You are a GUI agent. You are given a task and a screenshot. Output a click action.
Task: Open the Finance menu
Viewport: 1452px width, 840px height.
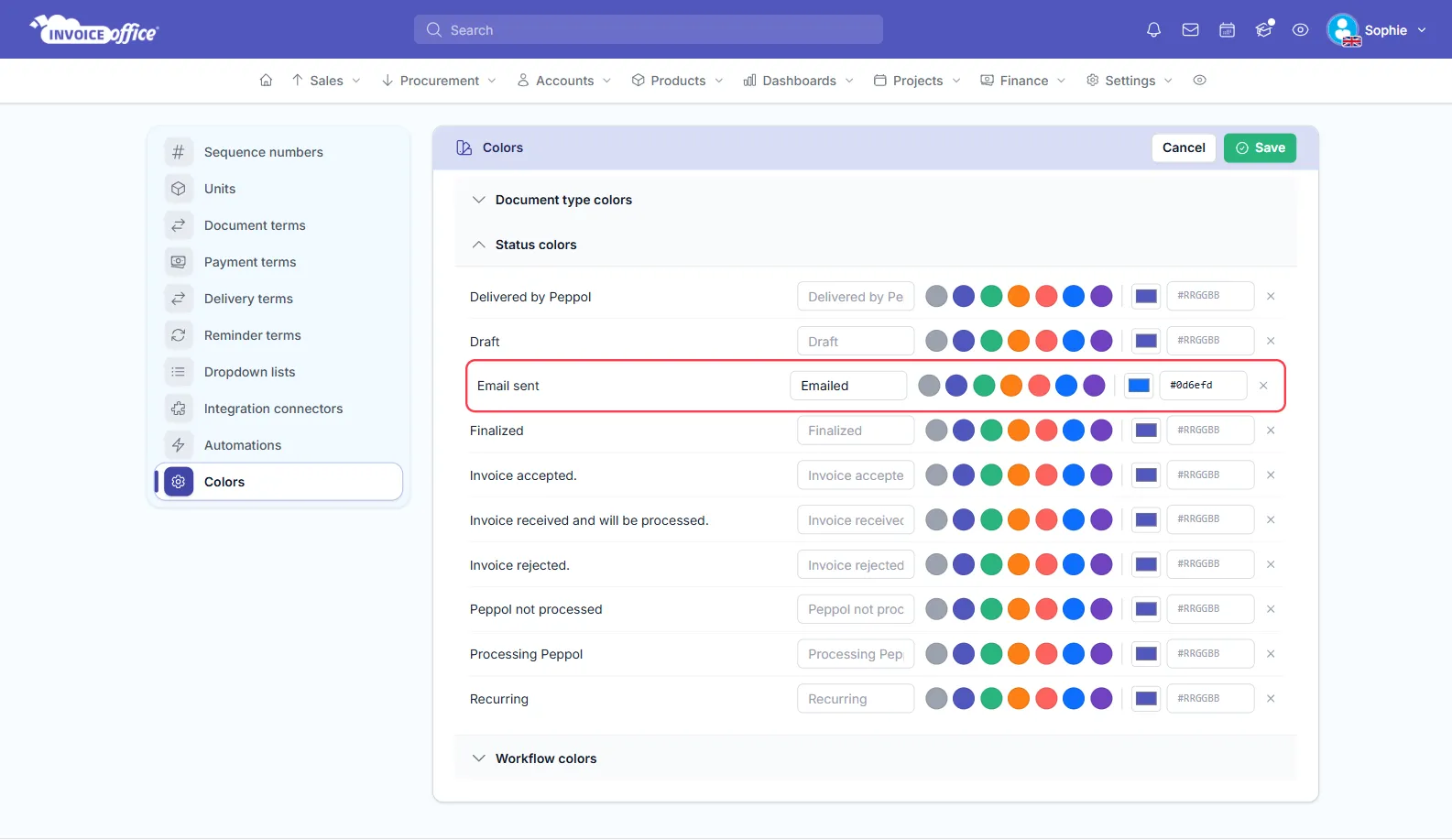tap(1023, 81)
